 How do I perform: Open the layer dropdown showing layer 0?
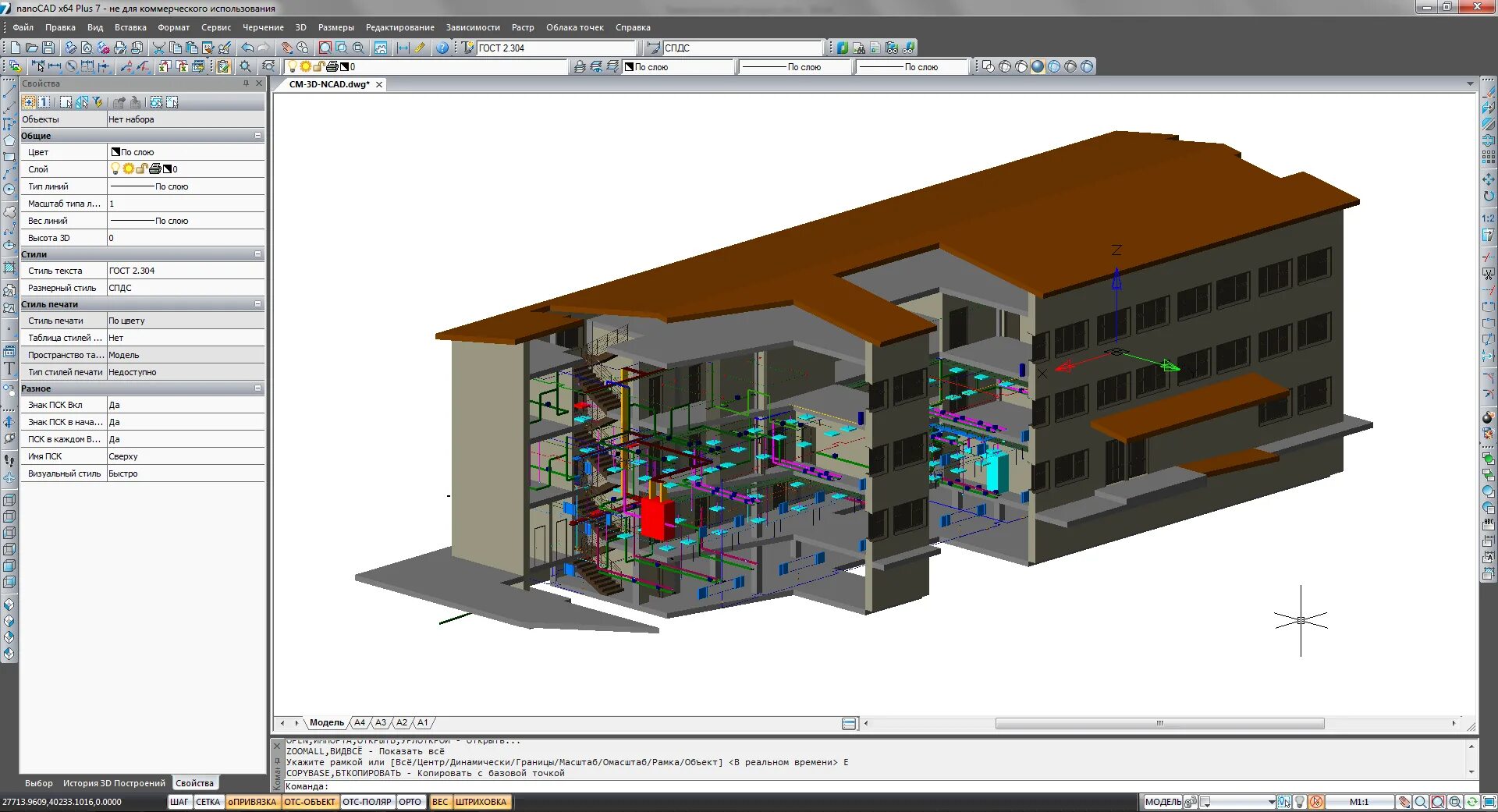tap(427, 66)
